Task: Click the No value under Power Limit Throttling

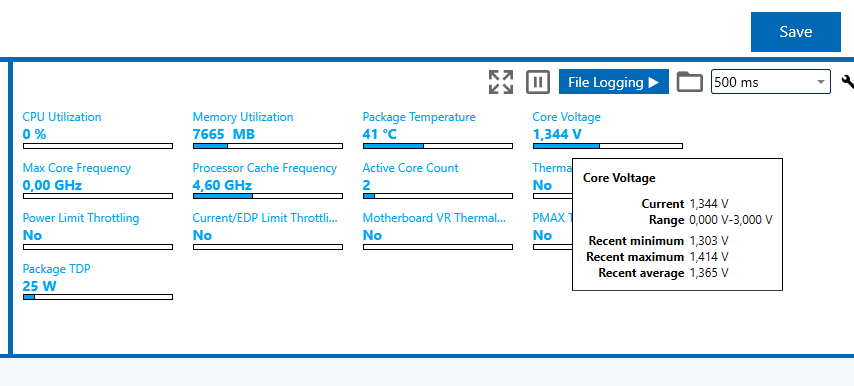Action: (x=32, y=235)
